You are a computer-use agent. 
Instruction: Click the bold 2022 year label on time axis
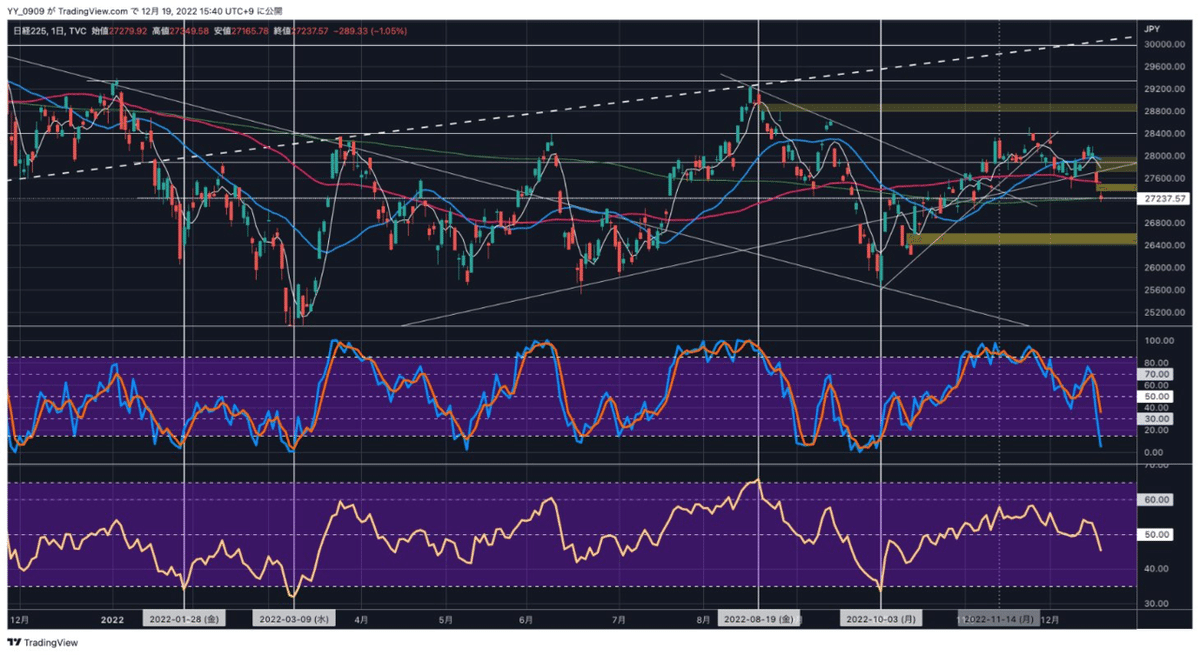pyautogui.click(x=112, y=619)
